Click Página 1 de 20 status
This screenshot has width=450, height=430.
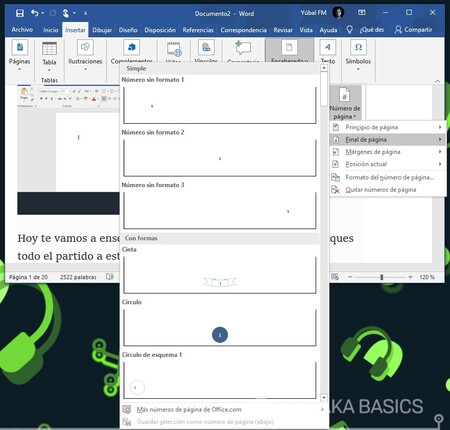coord(28,277)
